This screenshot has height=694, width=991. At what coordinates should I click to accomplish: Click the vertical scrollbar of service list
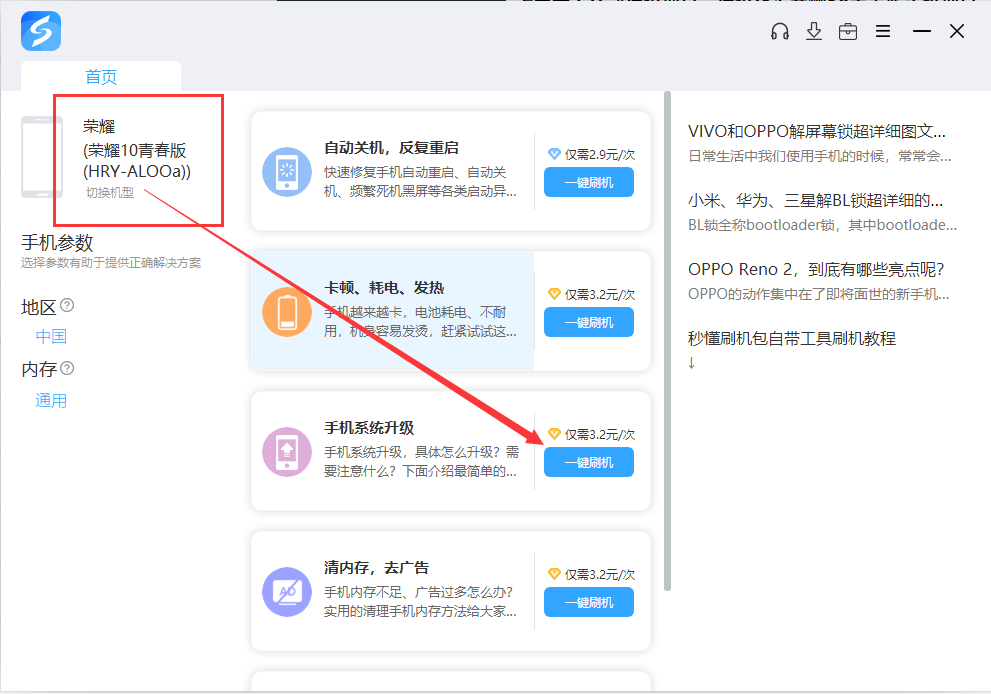click(x=667, y=341)
